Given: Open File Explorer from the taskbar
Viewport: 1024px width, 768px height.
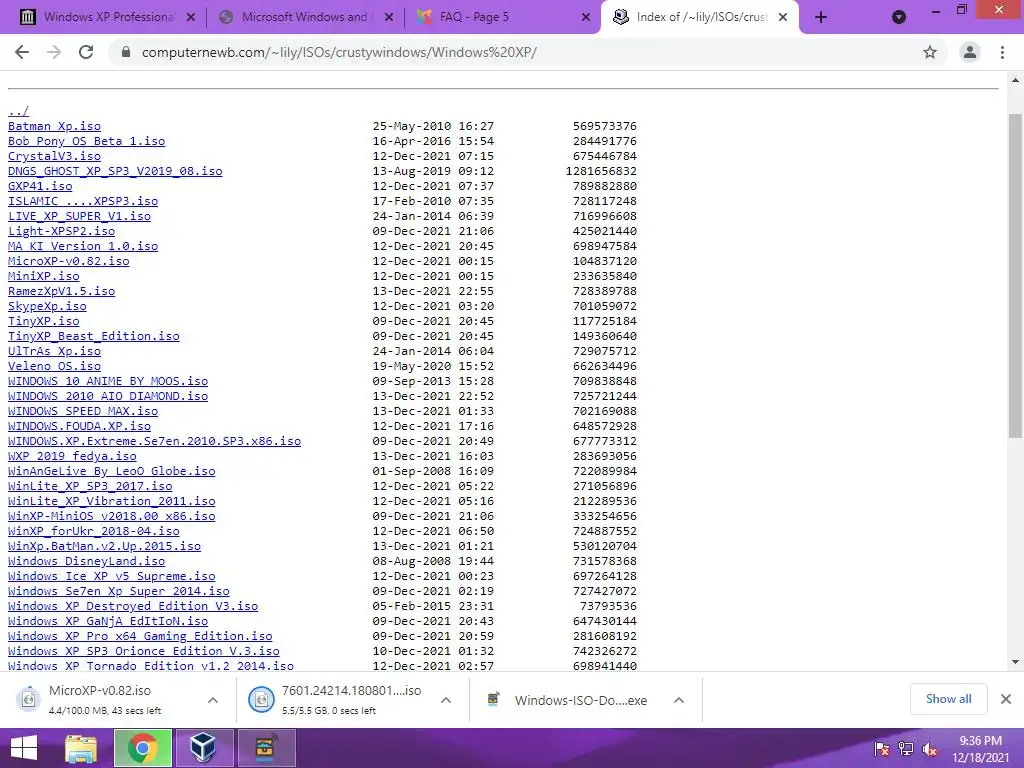Looking at the screenshot, I should (81, 748).
